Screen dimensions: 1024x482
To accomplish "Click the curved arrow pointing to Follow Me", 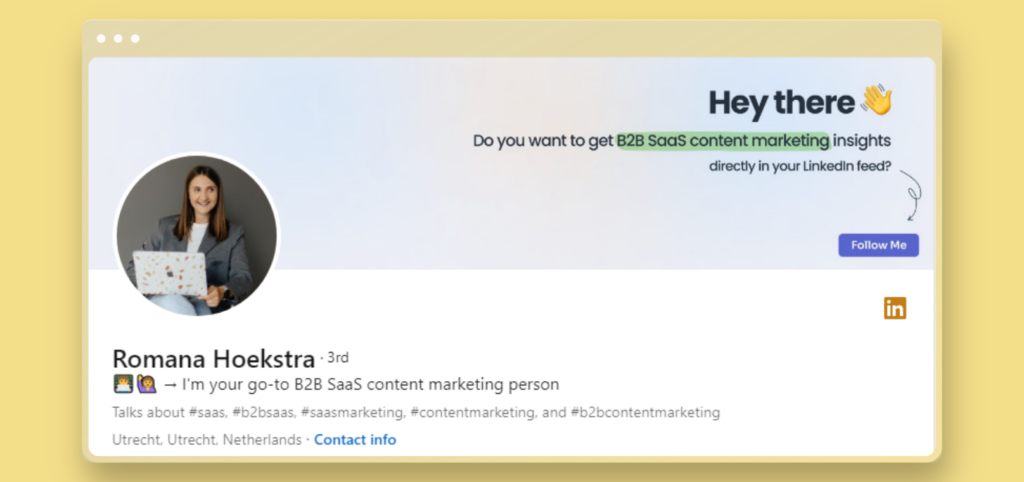I will coord(911,195).
